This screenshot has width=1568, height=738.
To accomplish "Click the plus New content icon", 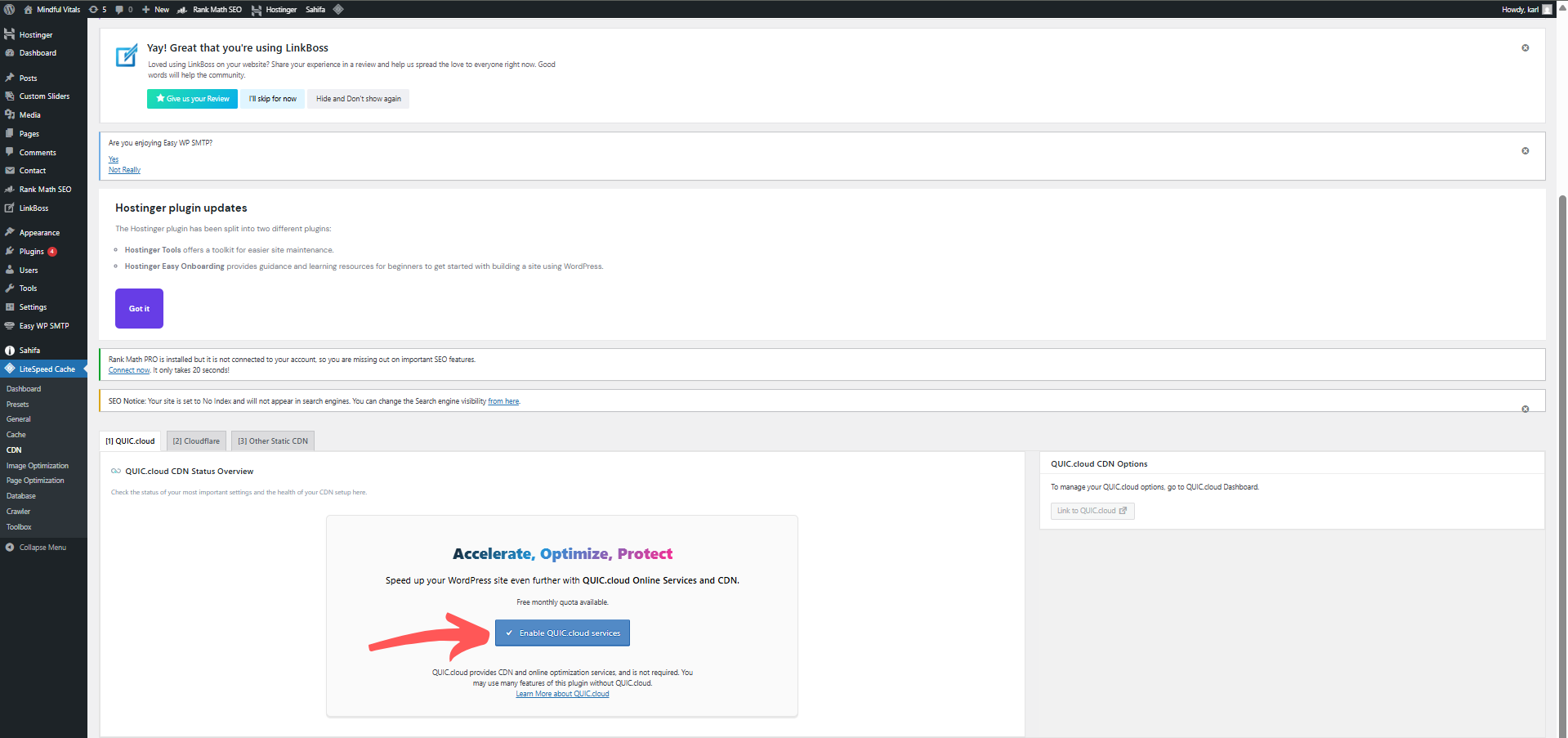I will 145,9.
